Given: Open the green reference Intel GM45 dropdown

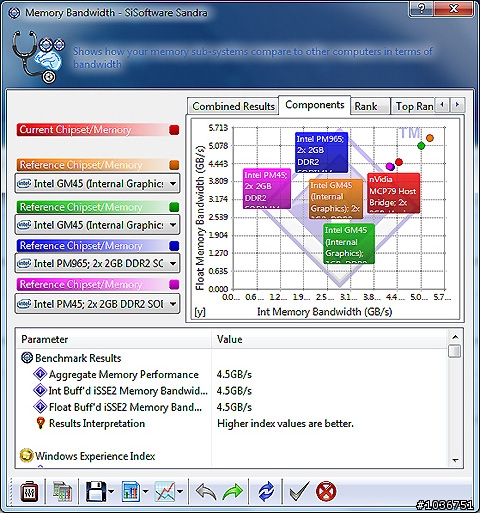Looking at the screenshot, I should tap(97, 225).
